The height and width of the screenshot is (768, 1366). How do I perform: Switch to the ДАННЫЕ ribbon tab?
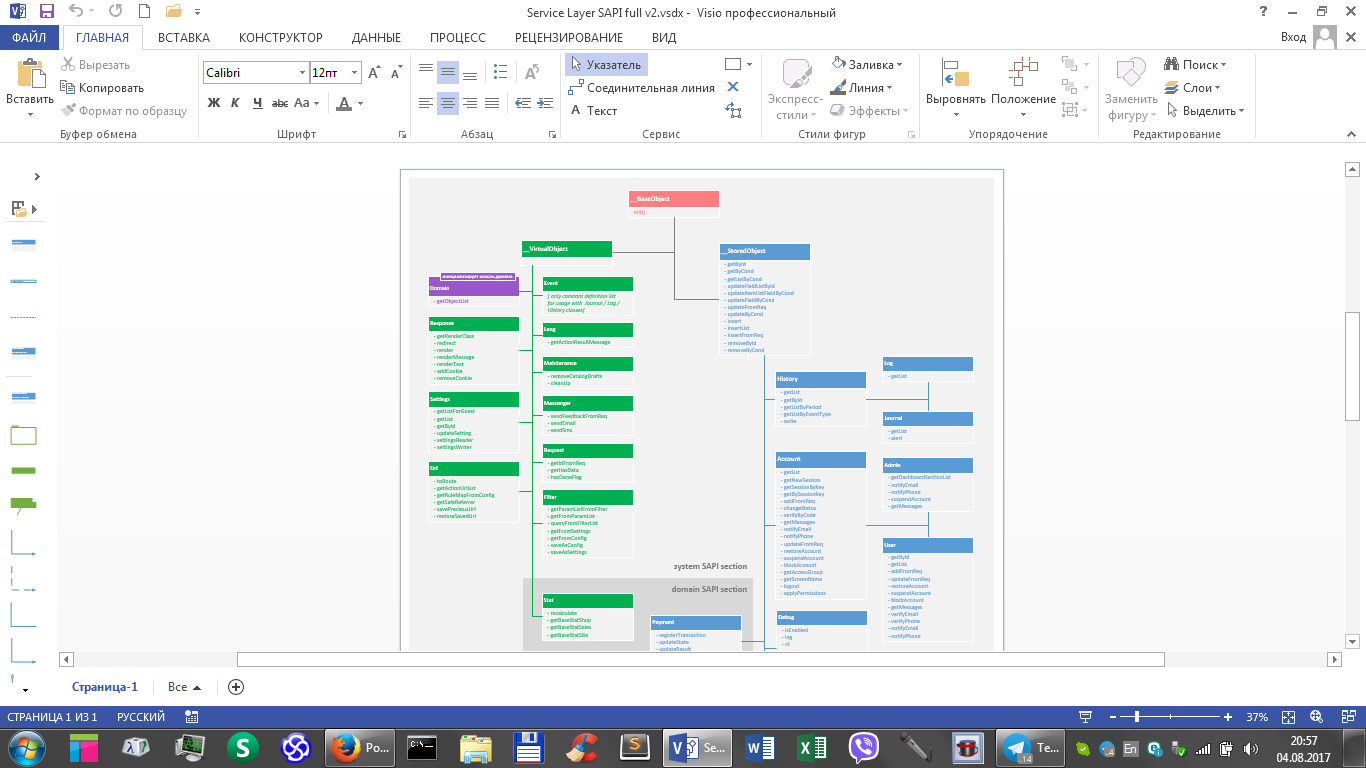pyautogui.click(x=376, y=38)
